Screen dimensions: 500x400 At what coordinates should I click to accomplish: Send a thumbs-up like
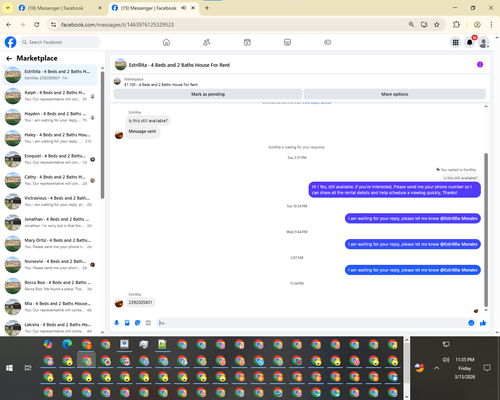[483, 323]
